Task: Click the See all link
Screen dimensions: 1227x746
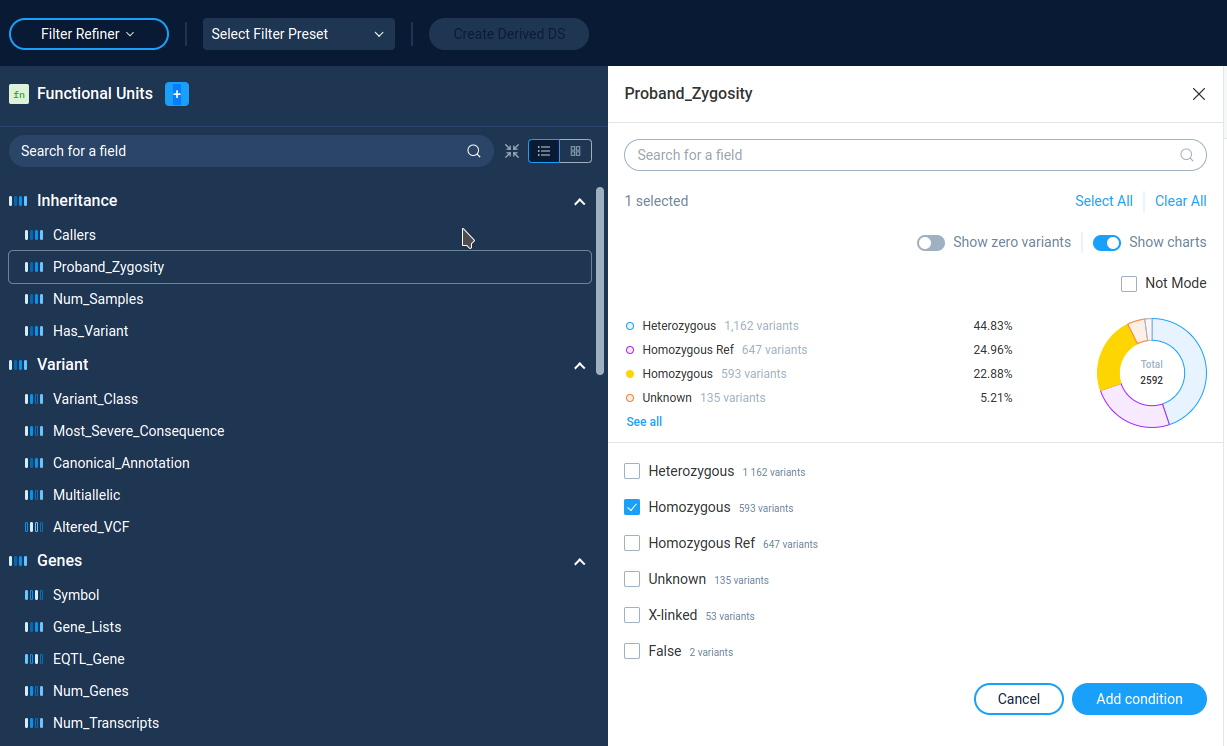Action: pos(644,422)
